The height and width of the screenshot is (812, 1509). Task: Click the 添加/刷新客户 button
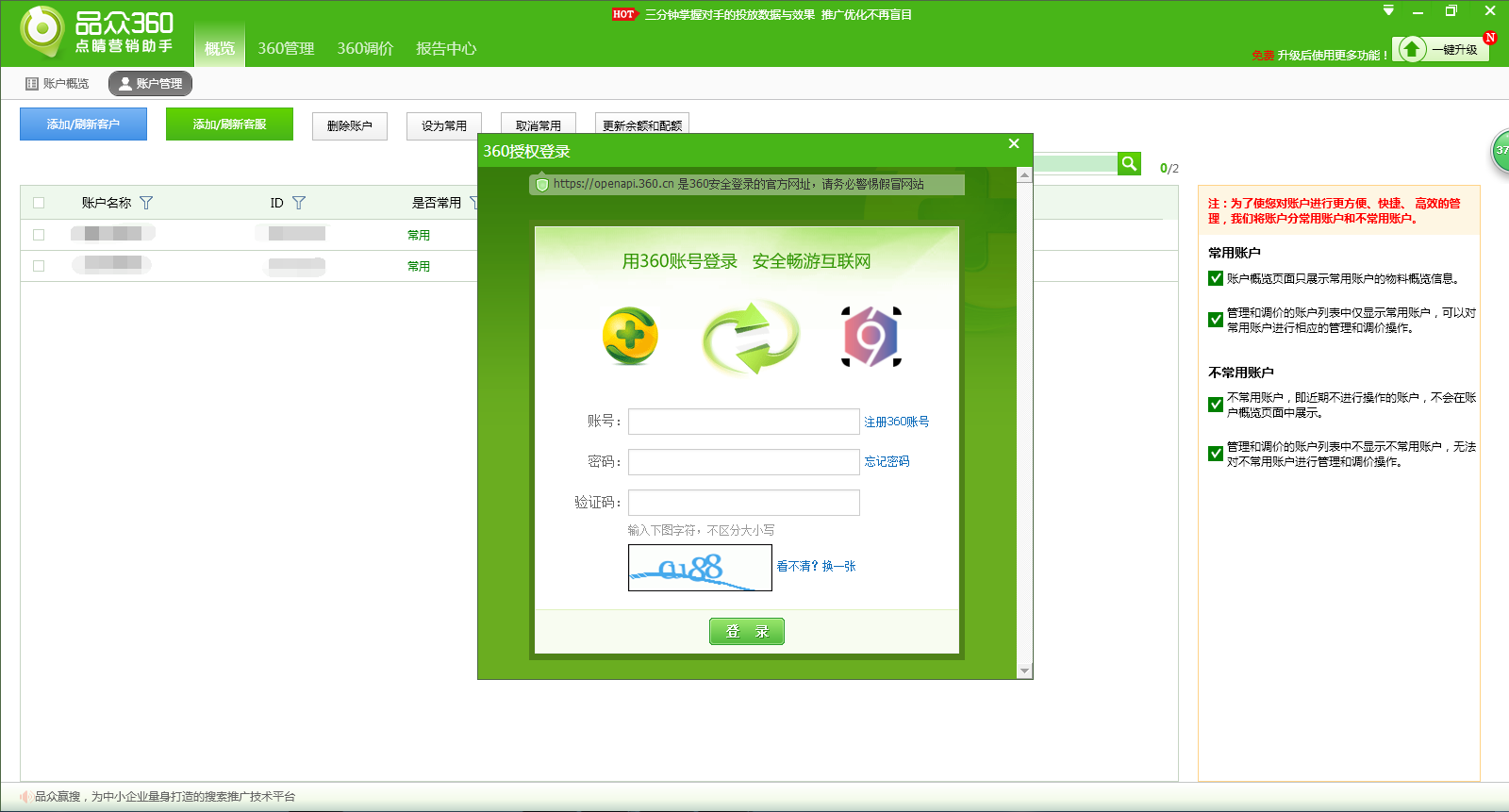coord(83,124)
